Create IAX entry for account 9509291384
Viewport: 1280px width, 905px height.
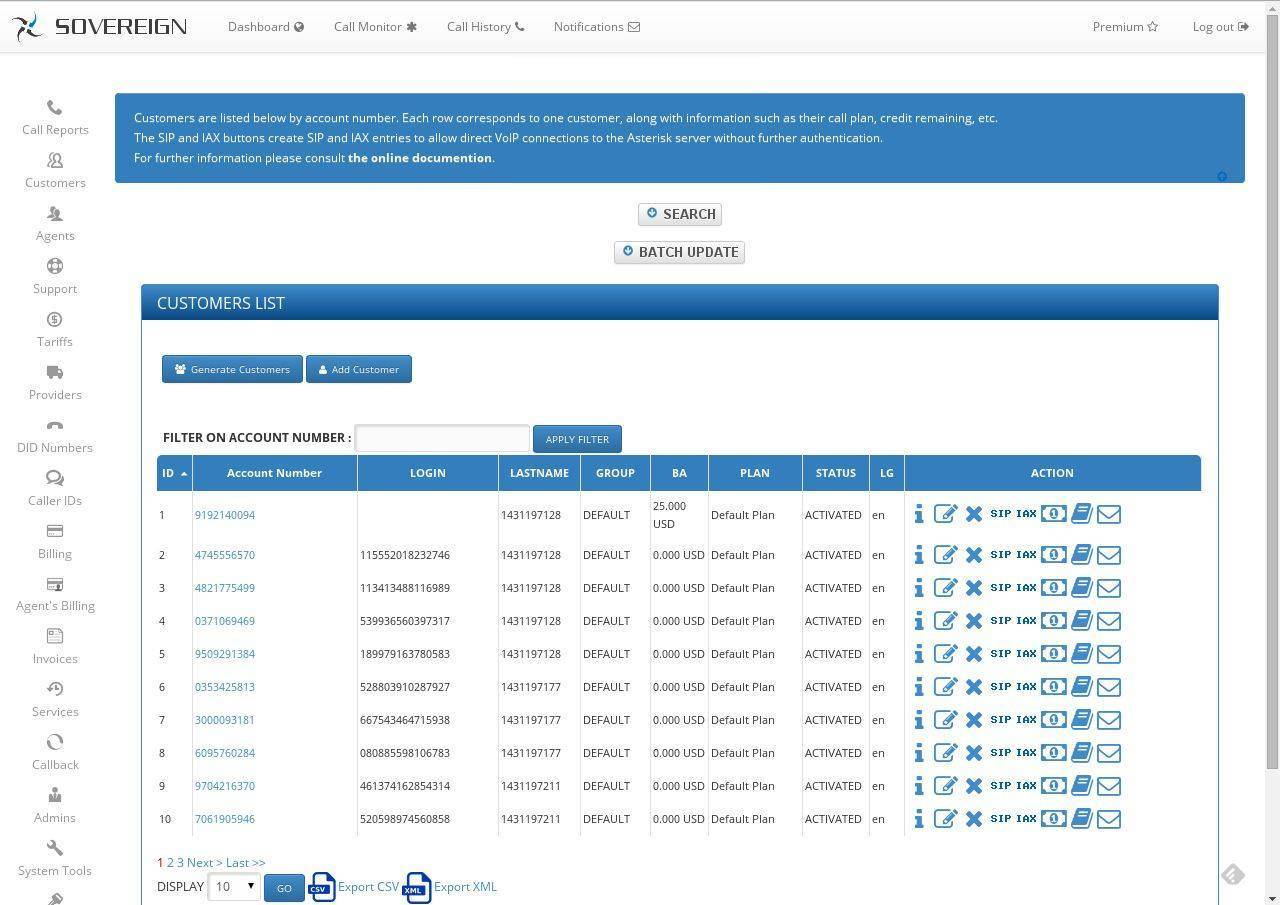(1026, 653)
